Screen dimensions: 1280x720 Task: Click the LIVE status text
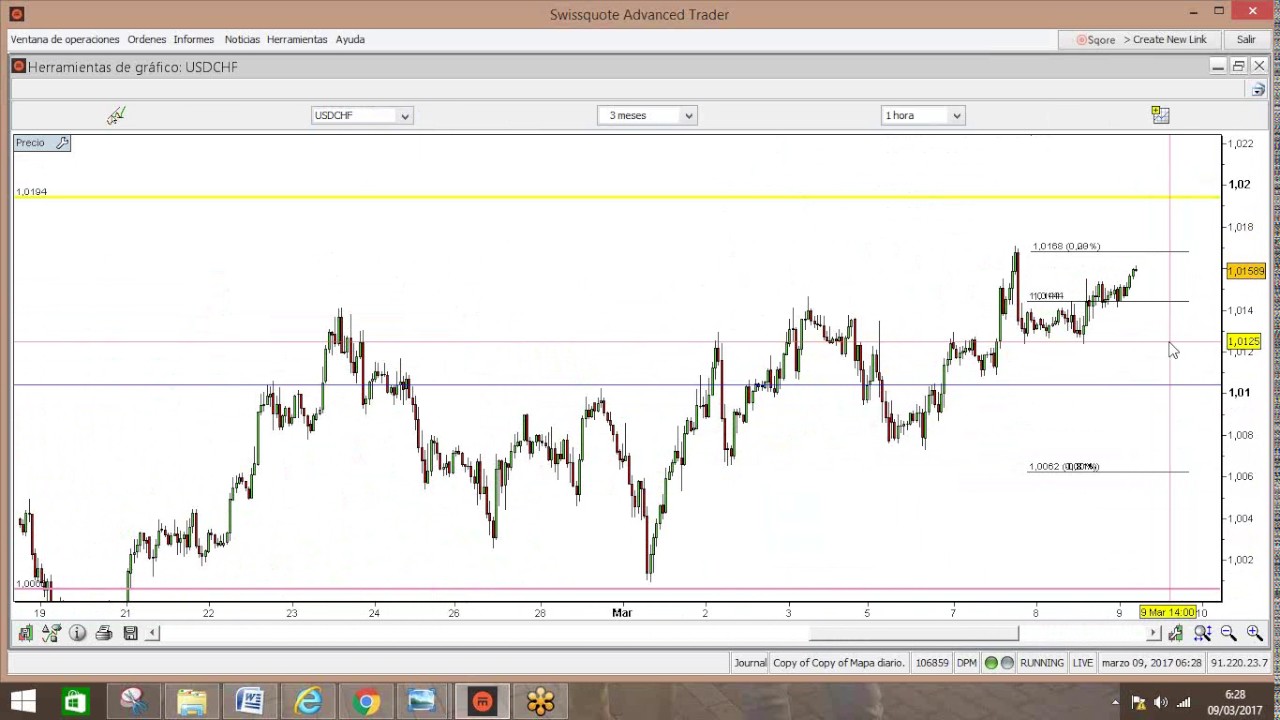[1083, 663]
